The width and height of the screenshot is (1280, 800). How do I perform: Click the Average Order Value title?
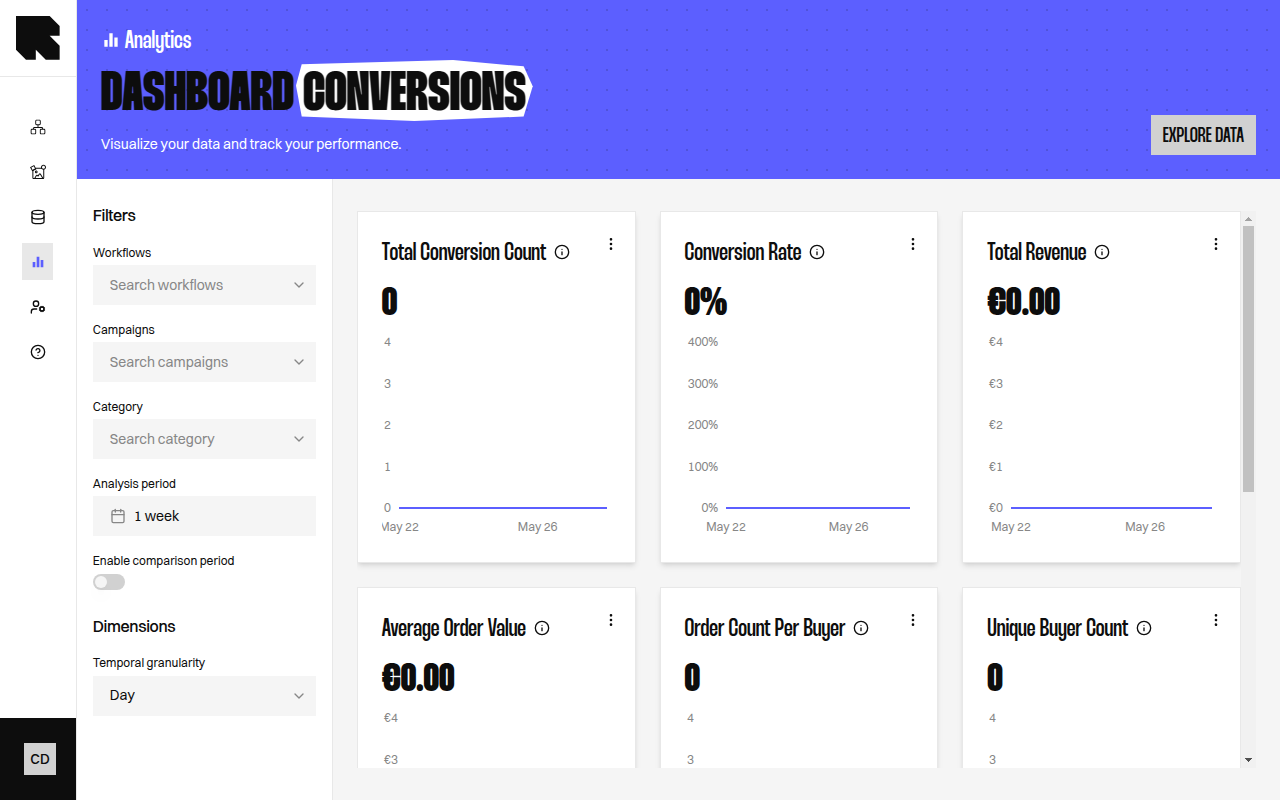454,628
